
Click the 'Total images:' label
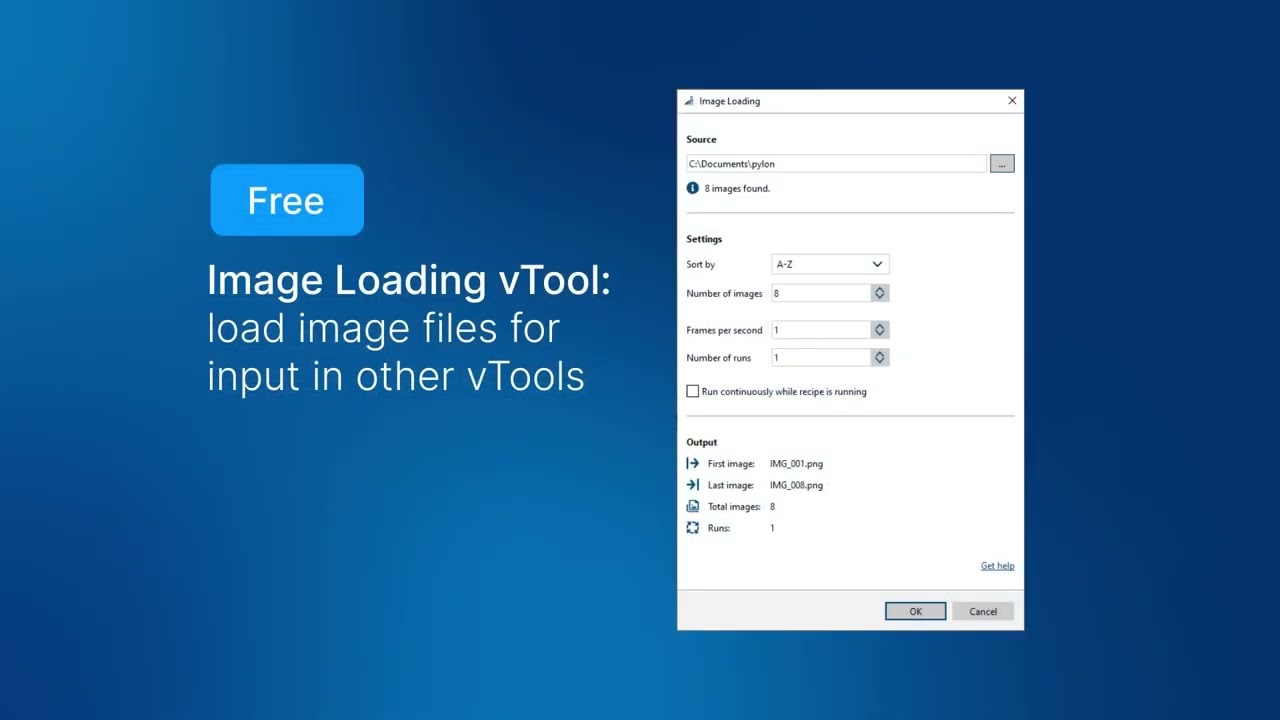click(x=734, y=507)
